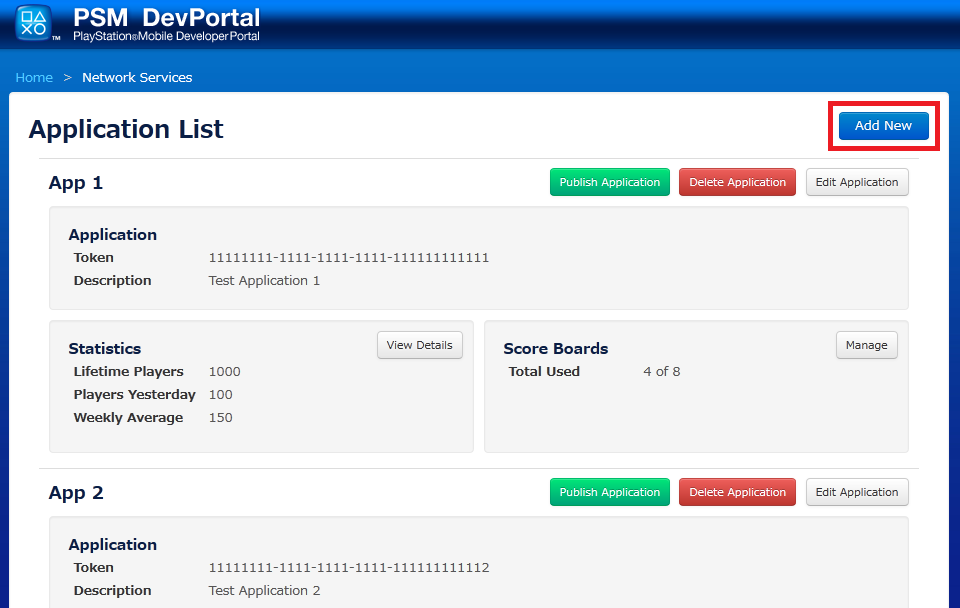Delete Application for App 1
The image size is (960, 608).
[737, 182]
